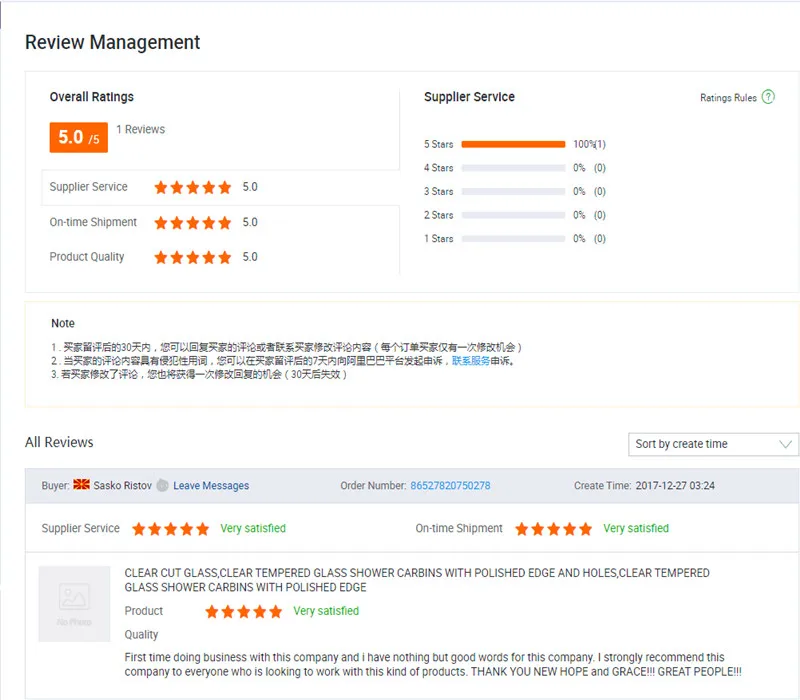The image size is (800, 700).
Task: Select the Supplier Service rating row
Action: point(220,187)
